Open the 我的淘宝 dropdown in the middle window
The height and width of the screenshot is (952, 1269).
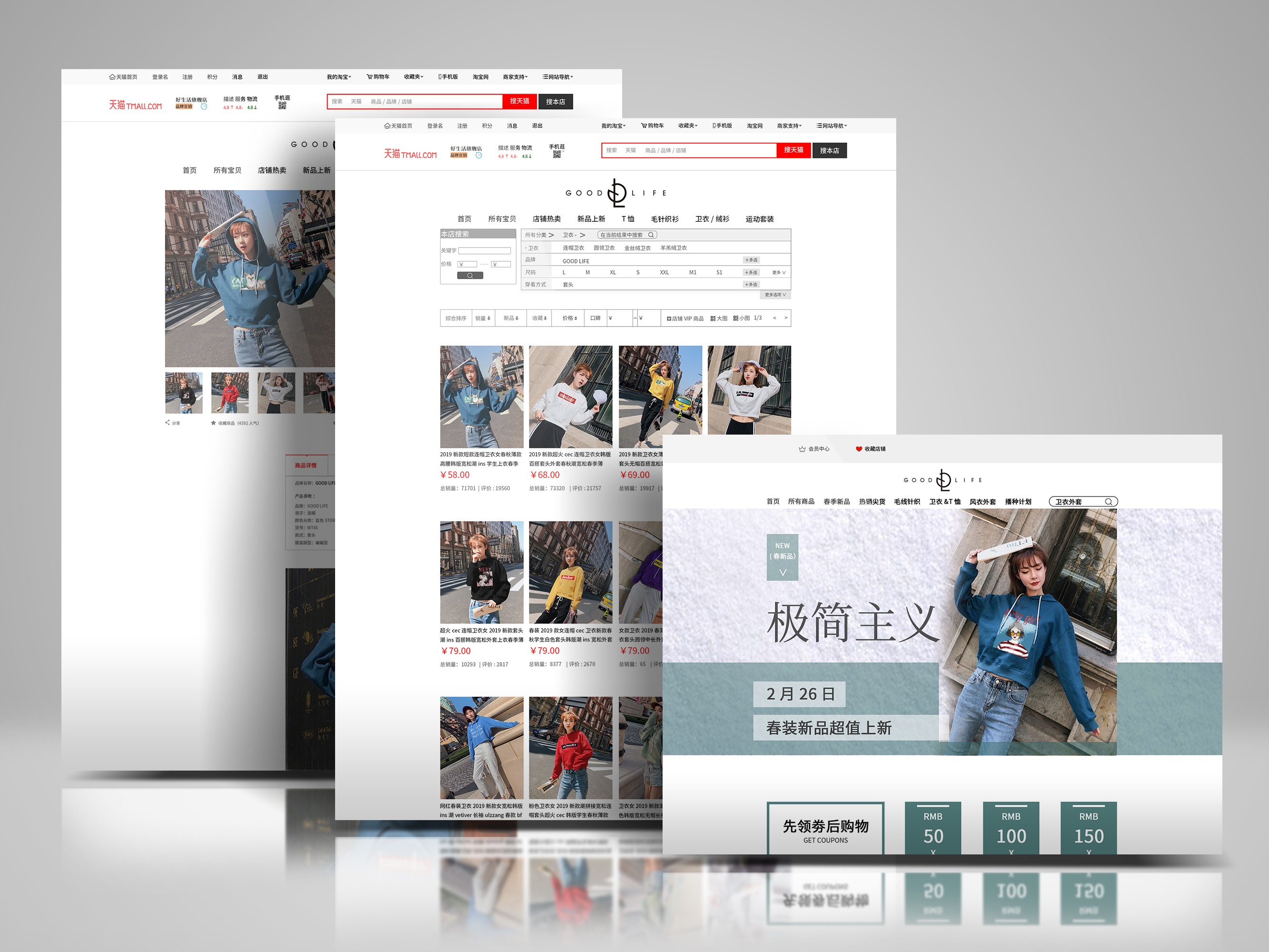[x=613, y=126]
